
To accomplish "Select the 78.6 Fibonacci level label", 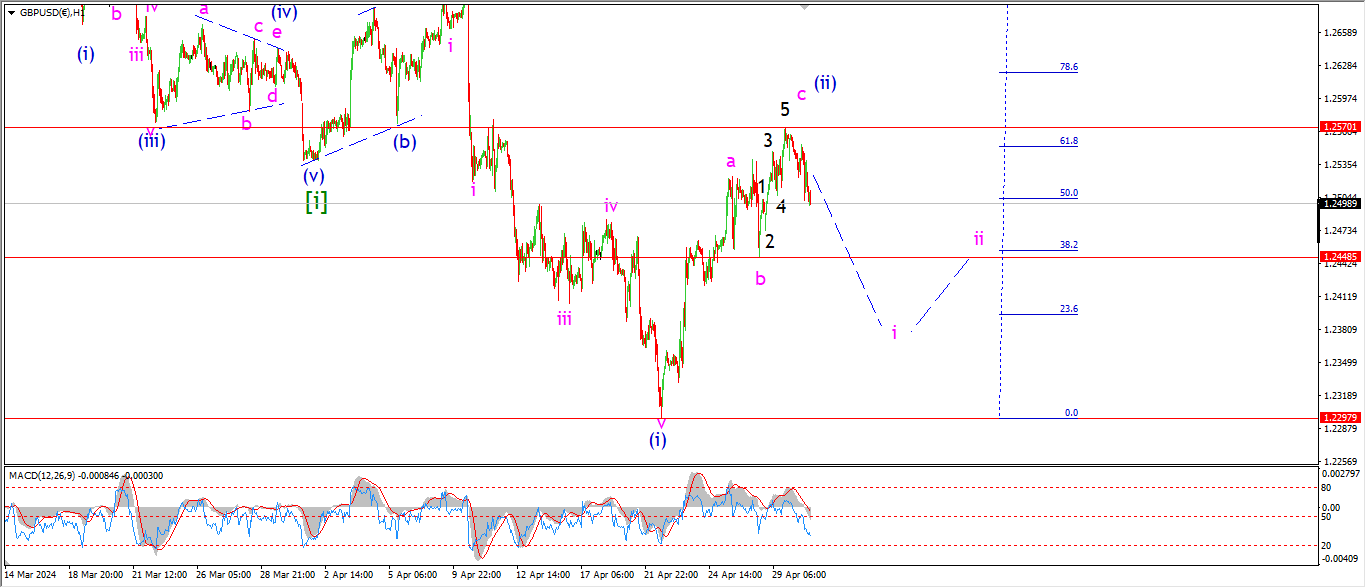I will coord(1069,67).
